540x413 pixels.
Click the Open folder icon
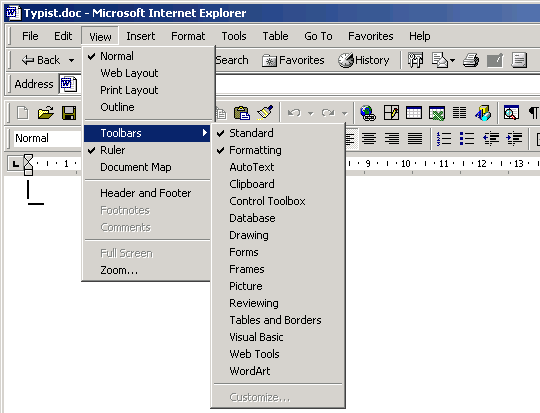point(46,113)
